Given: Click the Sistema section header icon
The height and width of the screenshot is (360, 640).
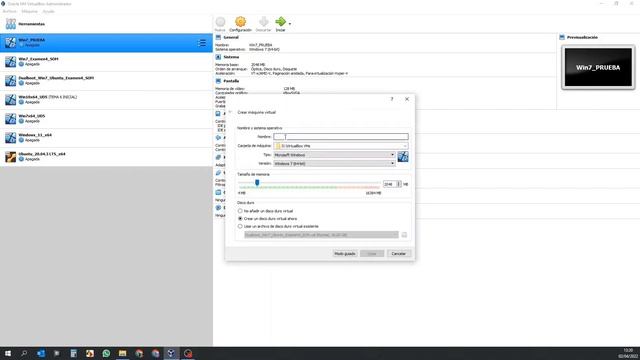Looking at the screenshot, I should point(218,57).
